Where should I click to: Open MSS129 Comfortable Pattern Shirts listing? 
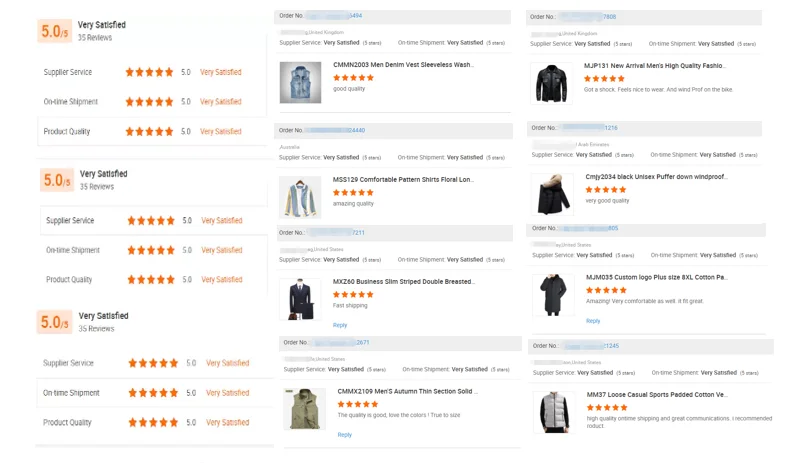click(x=403, y=180)
